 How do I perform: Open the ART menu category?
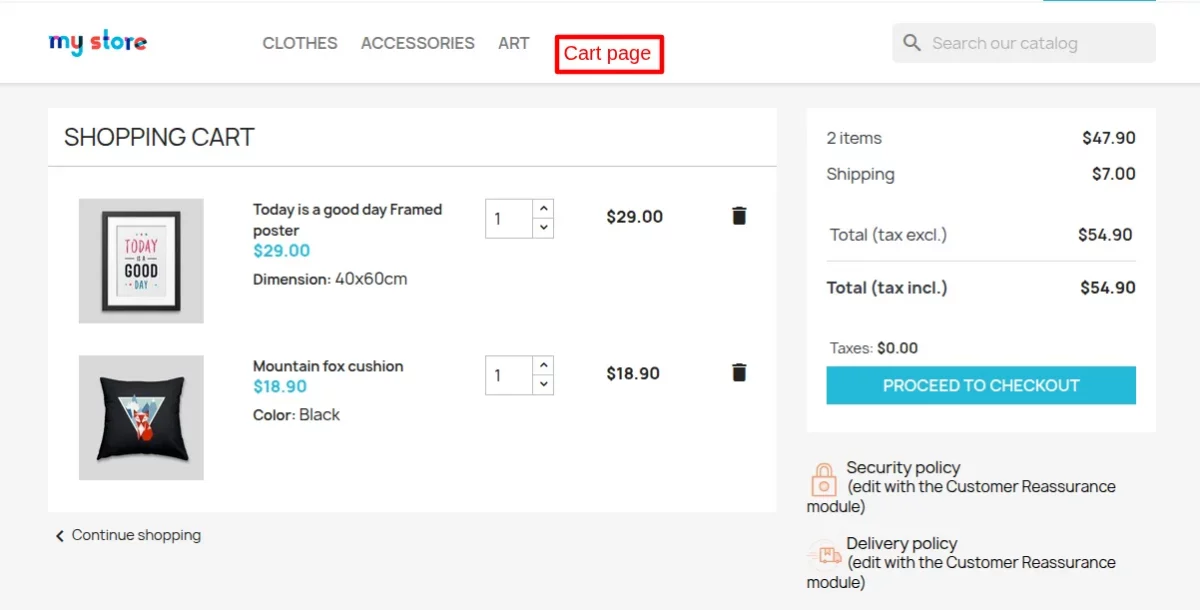(513, 43)
